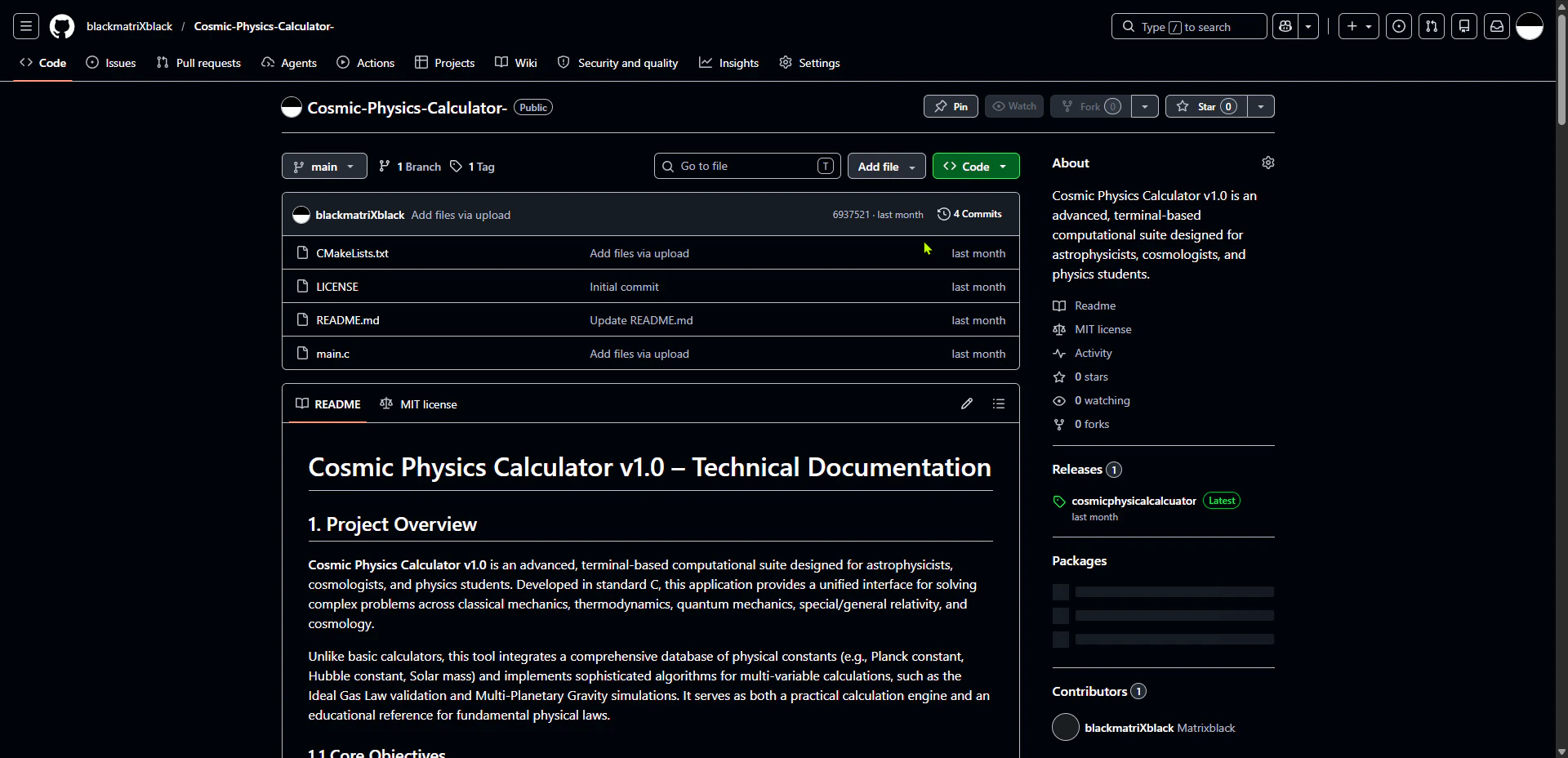The height and width of the screenshot is (758, 1568).
Task: Open the green Code dropdown button
Action: [976, 166]
